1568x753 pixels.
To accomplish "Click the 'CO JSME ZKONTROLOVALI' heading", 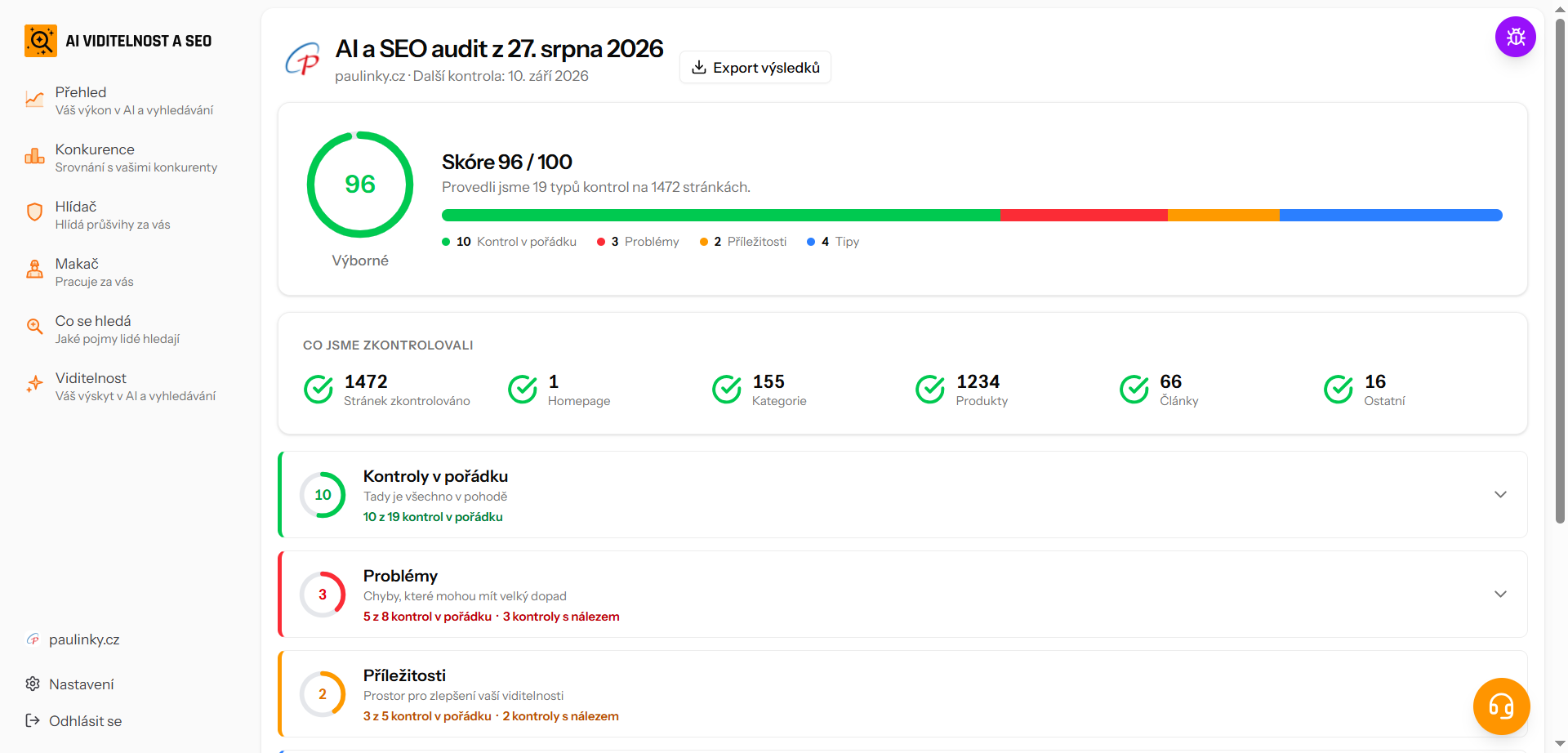I will click(388, 345).
